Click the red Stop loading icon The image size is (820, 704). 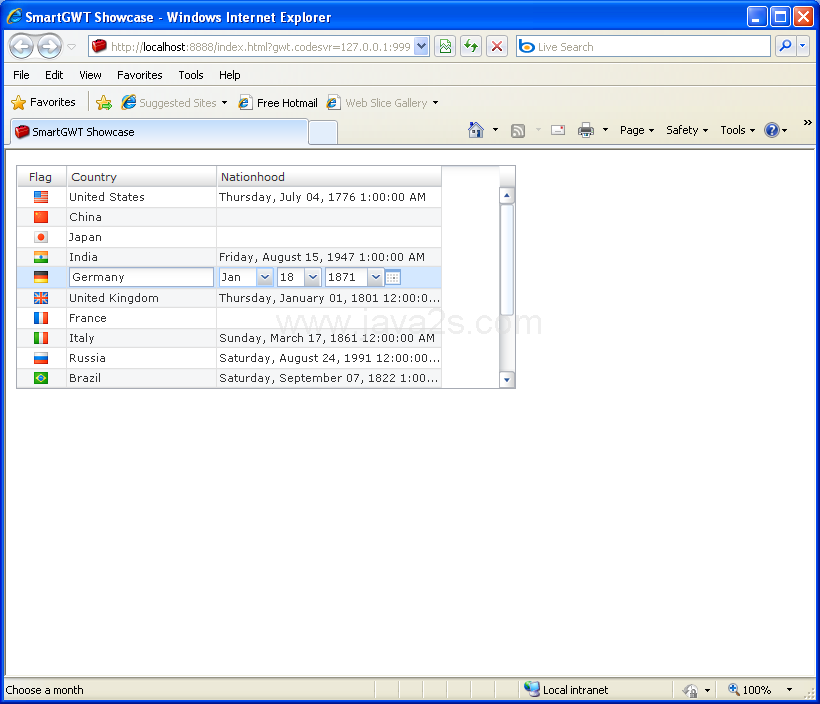click(497, 47)
